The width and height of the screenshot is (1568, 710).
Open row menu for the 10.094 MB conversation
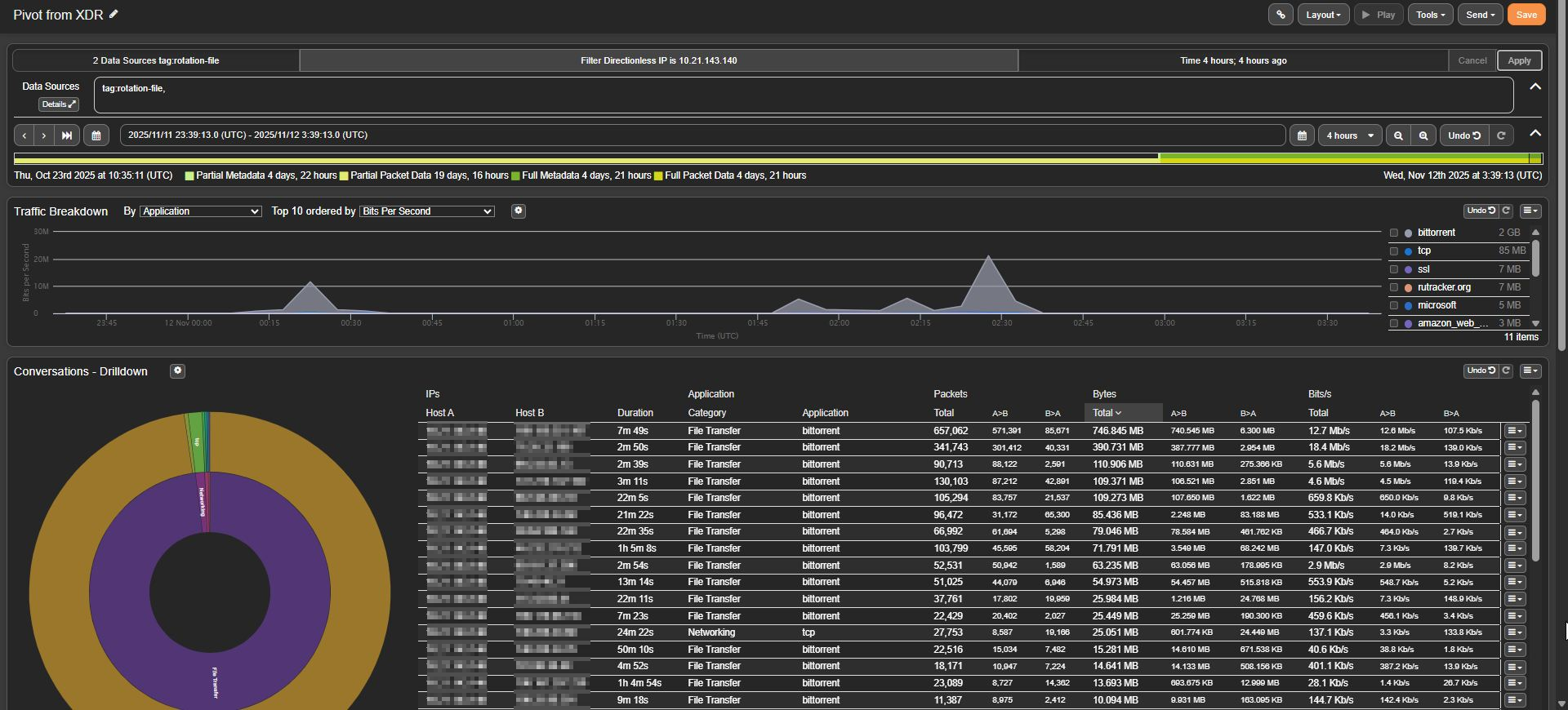1515,700
